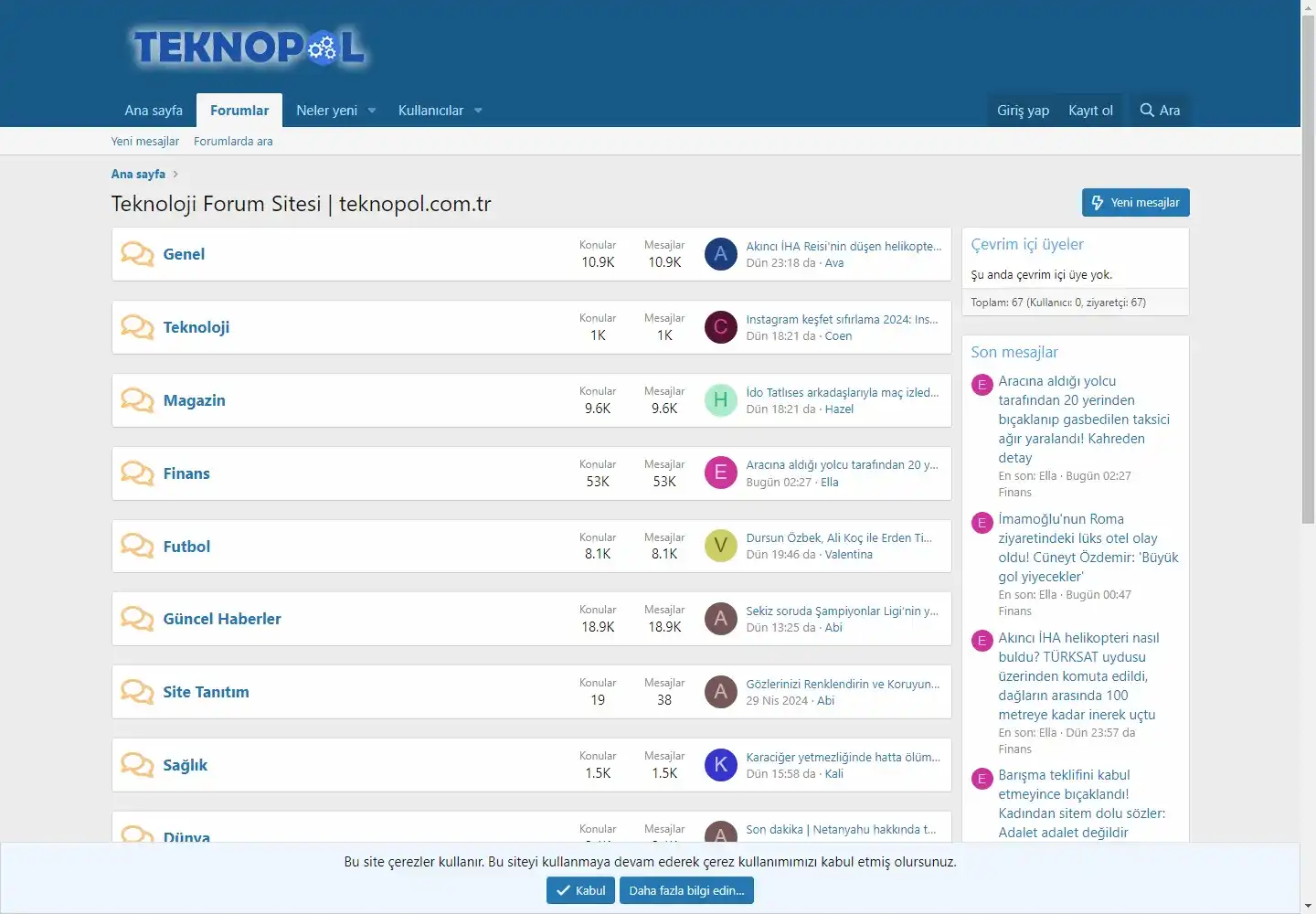Open the Site Tanıtım forum
This screenshot has width=1316, height=914.
point(206,692)
